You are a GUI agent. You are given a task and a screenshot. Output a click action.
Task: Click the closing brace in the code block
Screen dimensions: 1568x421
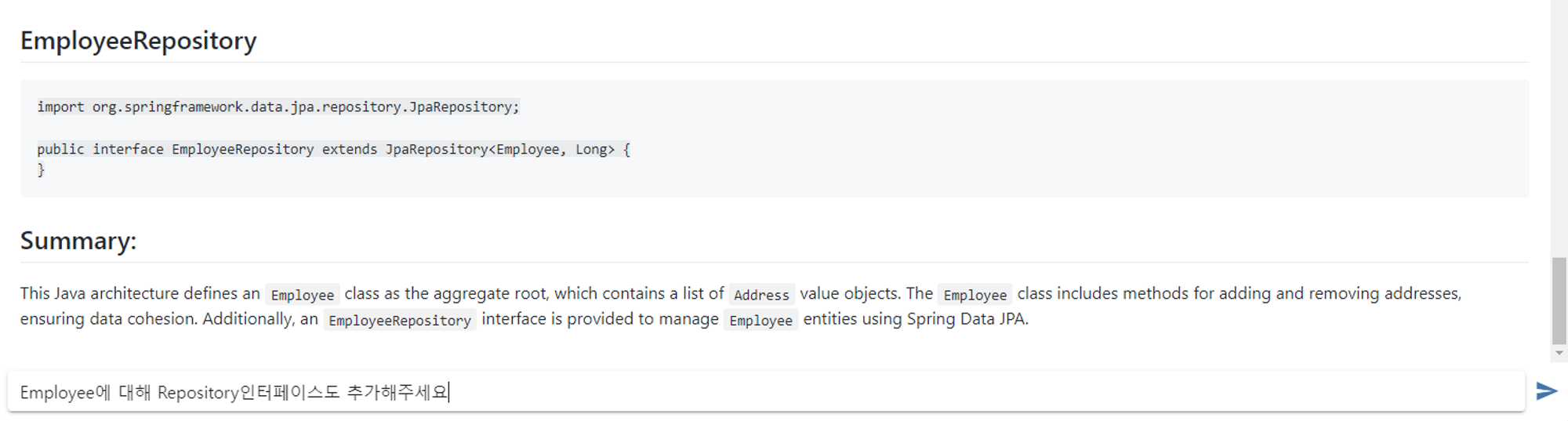pos(41,169)
